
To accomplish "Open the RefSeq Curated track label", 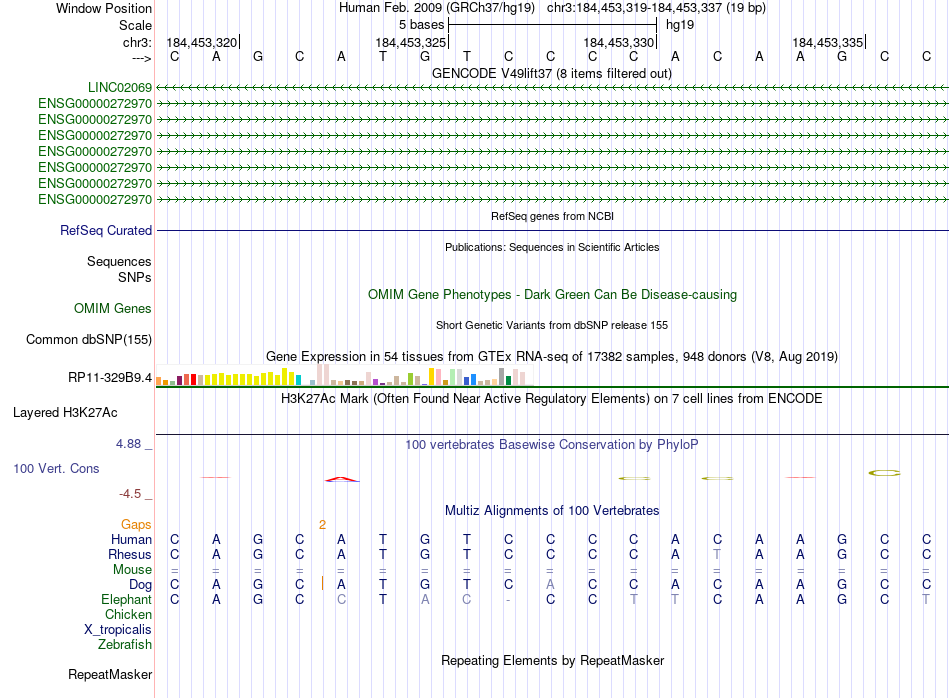I will click(106, 230).
